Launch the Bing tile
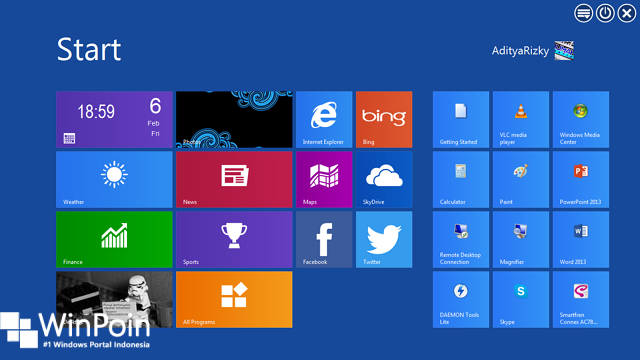 384,119
